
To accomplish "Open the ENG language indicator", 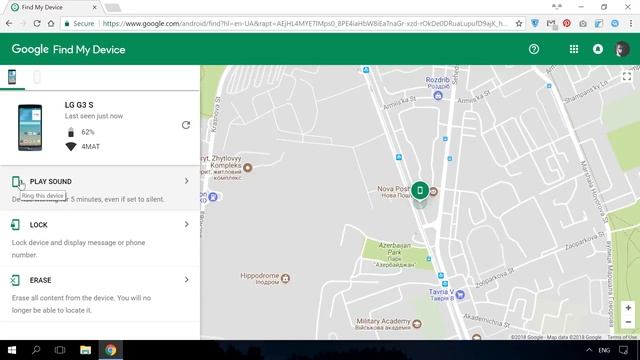I will pyautogui.click(x=604, y=350).
